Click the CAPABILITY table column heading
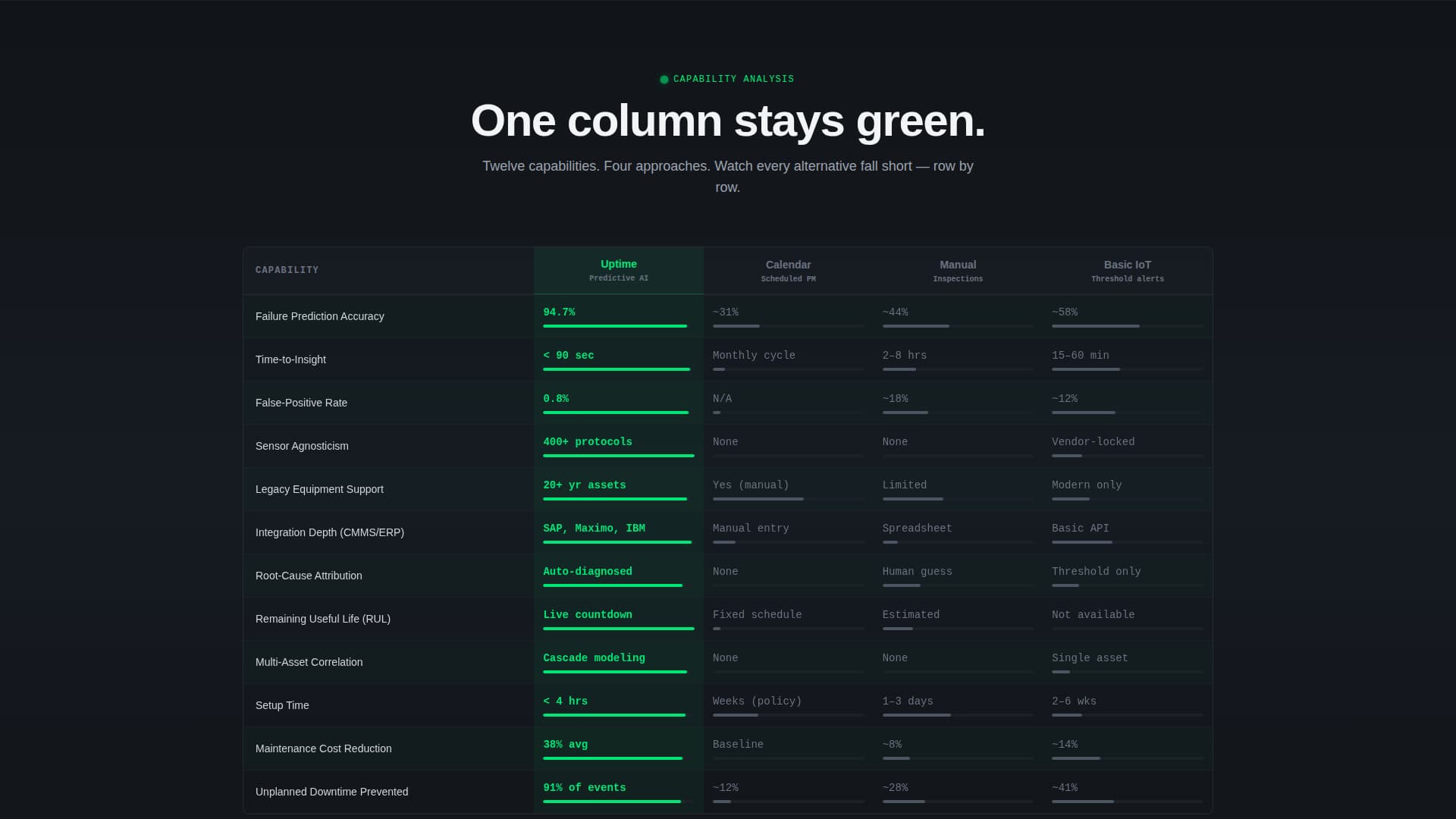 287,270
